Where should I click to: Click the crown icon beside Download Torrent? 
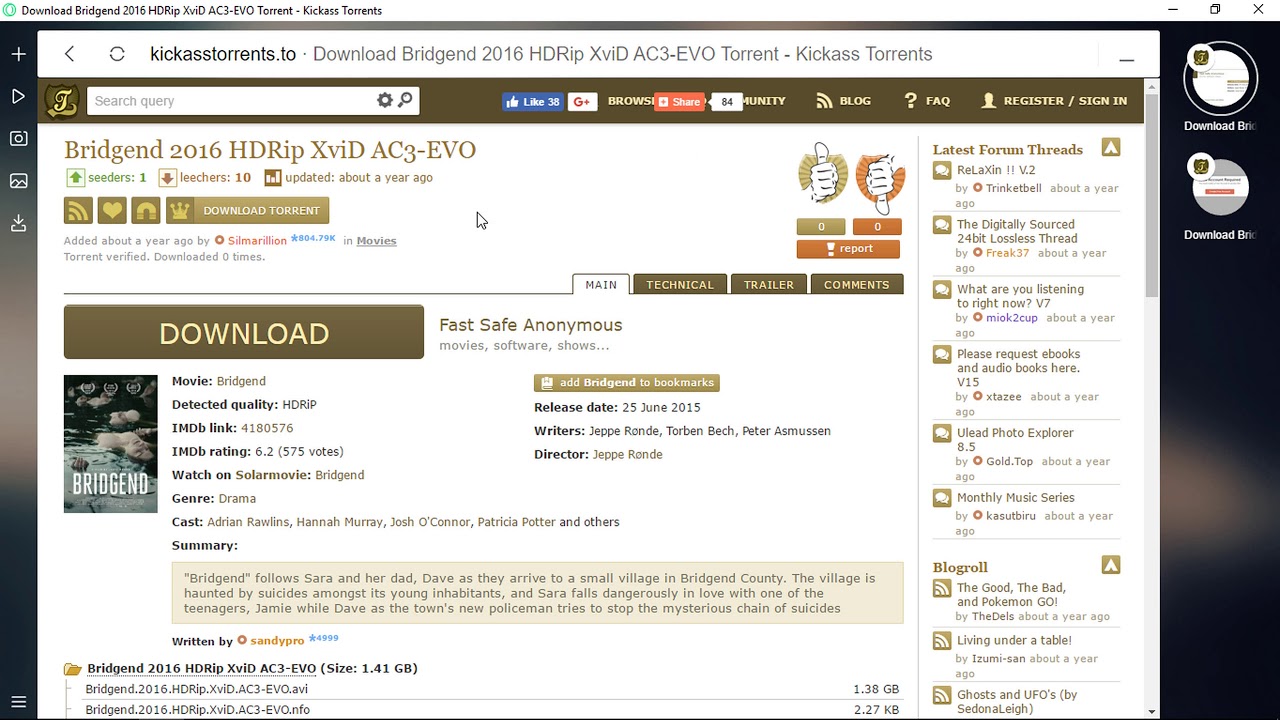[179, 210]
